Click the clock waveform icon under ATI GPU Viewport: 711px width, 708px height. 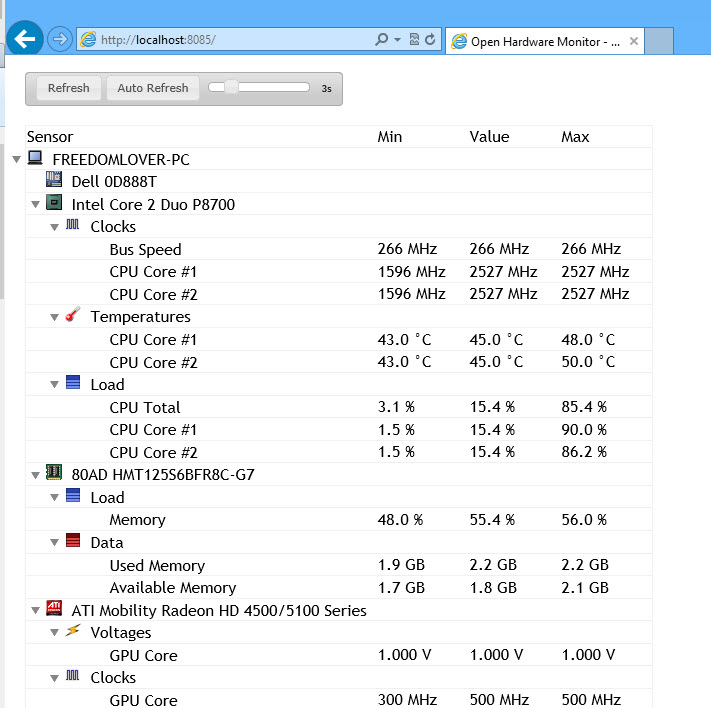[x=73, y=675]
